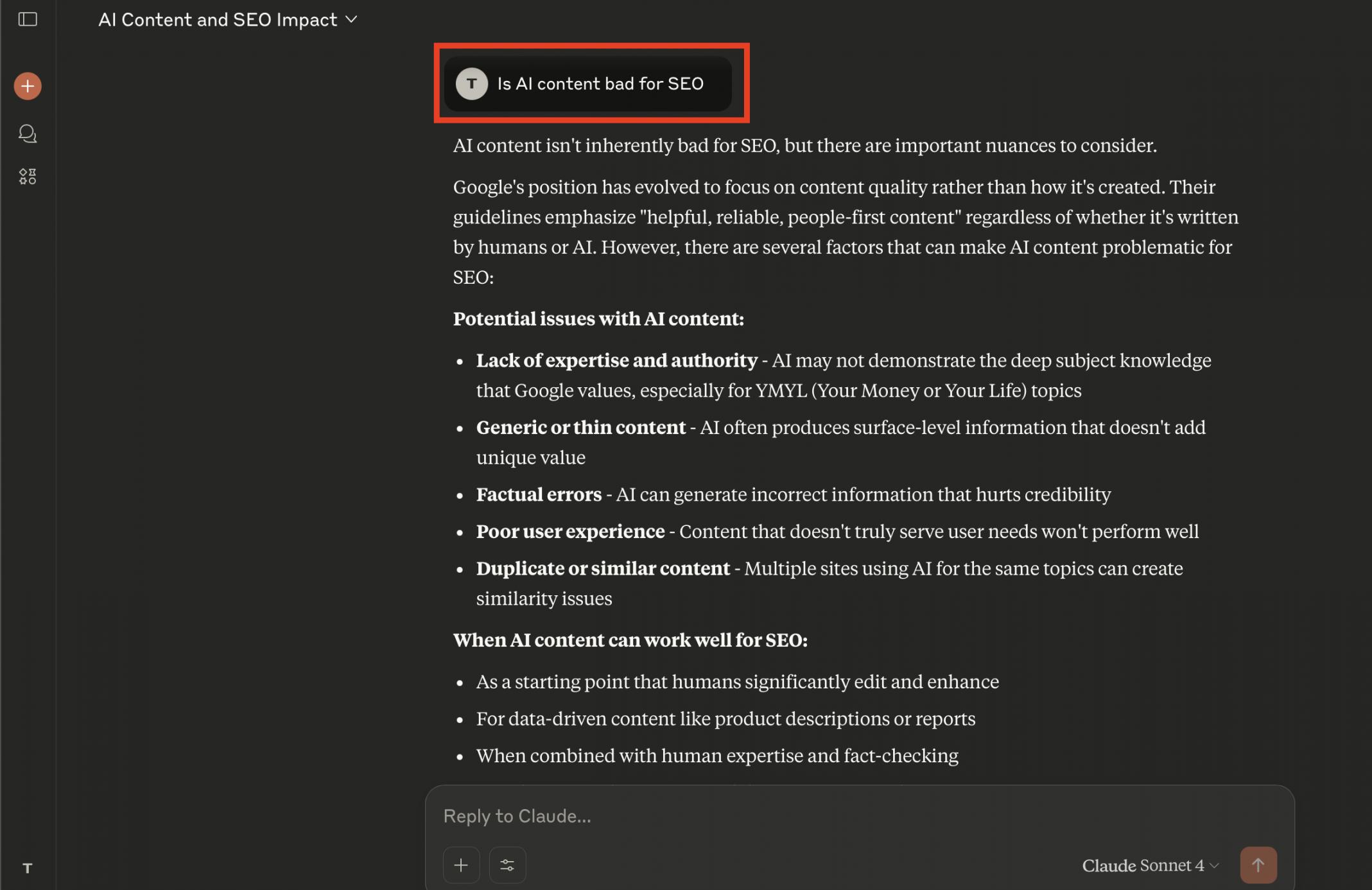The height and width of the screenshot is (890, 1372).
Task: Click the 'Duplicate or similar content' bullet text
Action: [x=603, y=569]
